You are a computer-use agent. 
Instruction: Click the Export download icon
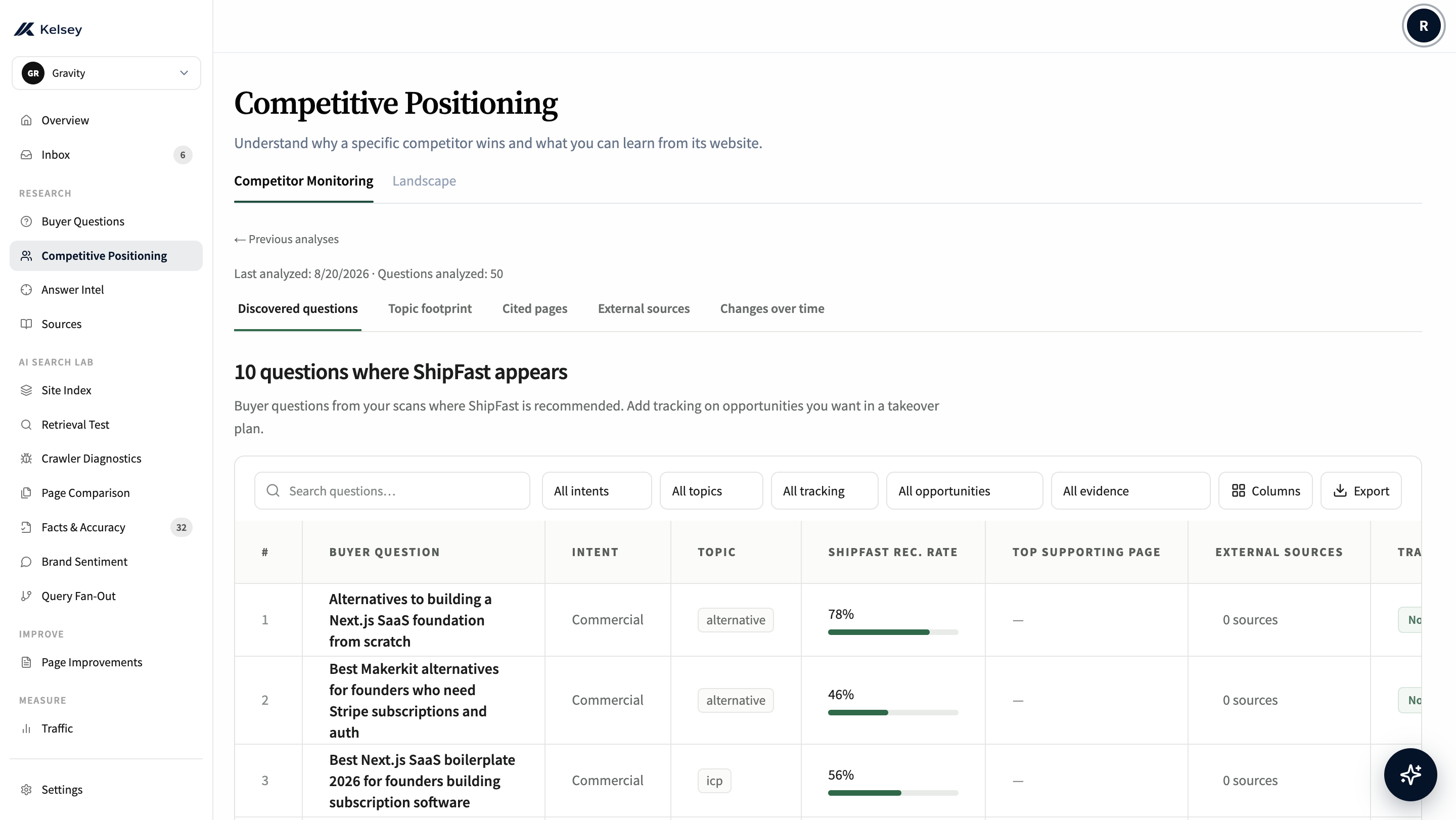[x=1340, y=491]
